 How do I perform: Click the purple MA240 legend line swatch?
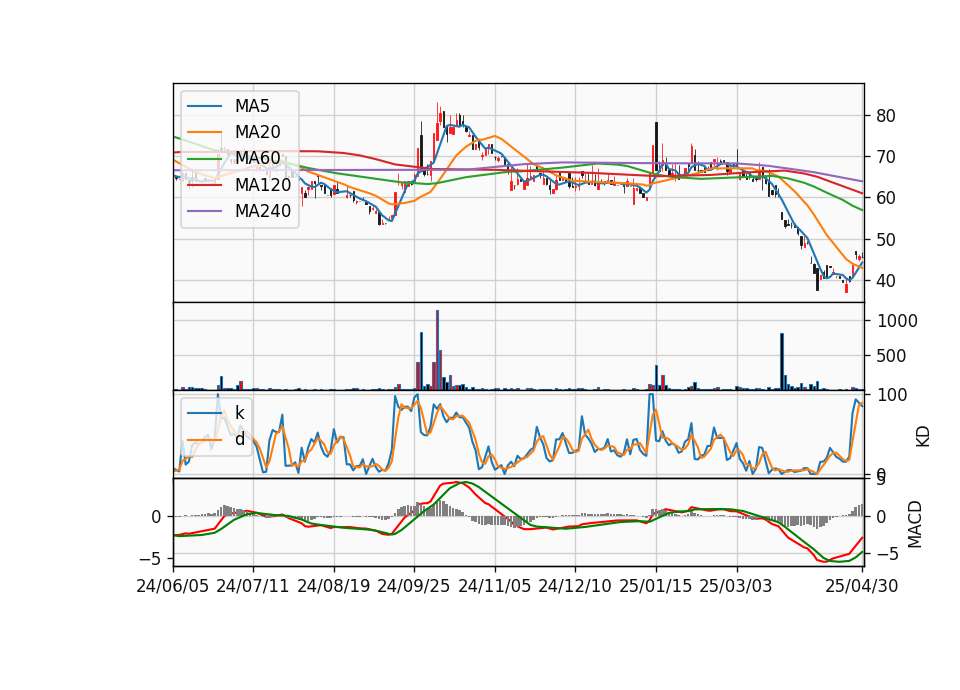click(x=204, y=211)
